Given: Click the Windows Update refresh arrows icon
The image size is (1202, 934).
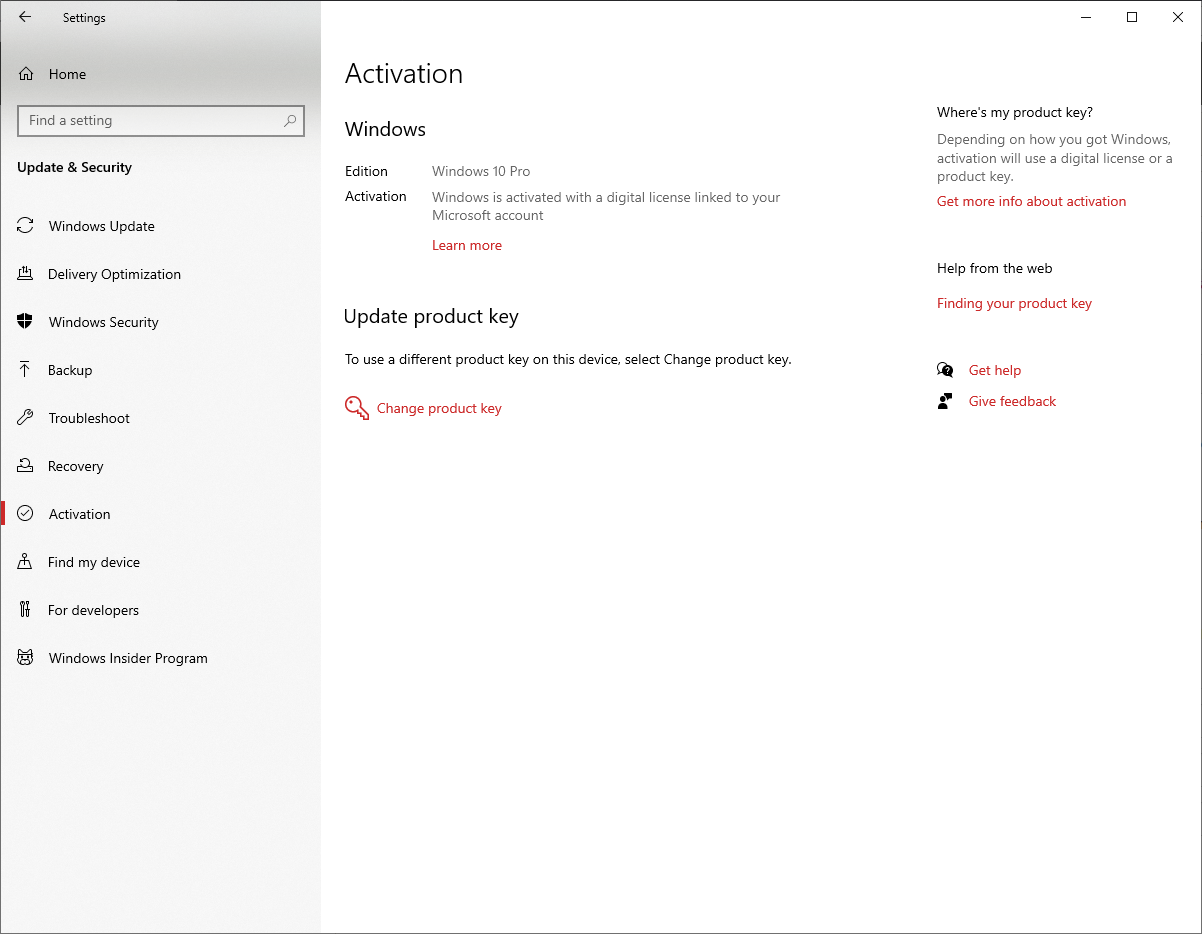Looking at the screenshot, I should 26,226.
